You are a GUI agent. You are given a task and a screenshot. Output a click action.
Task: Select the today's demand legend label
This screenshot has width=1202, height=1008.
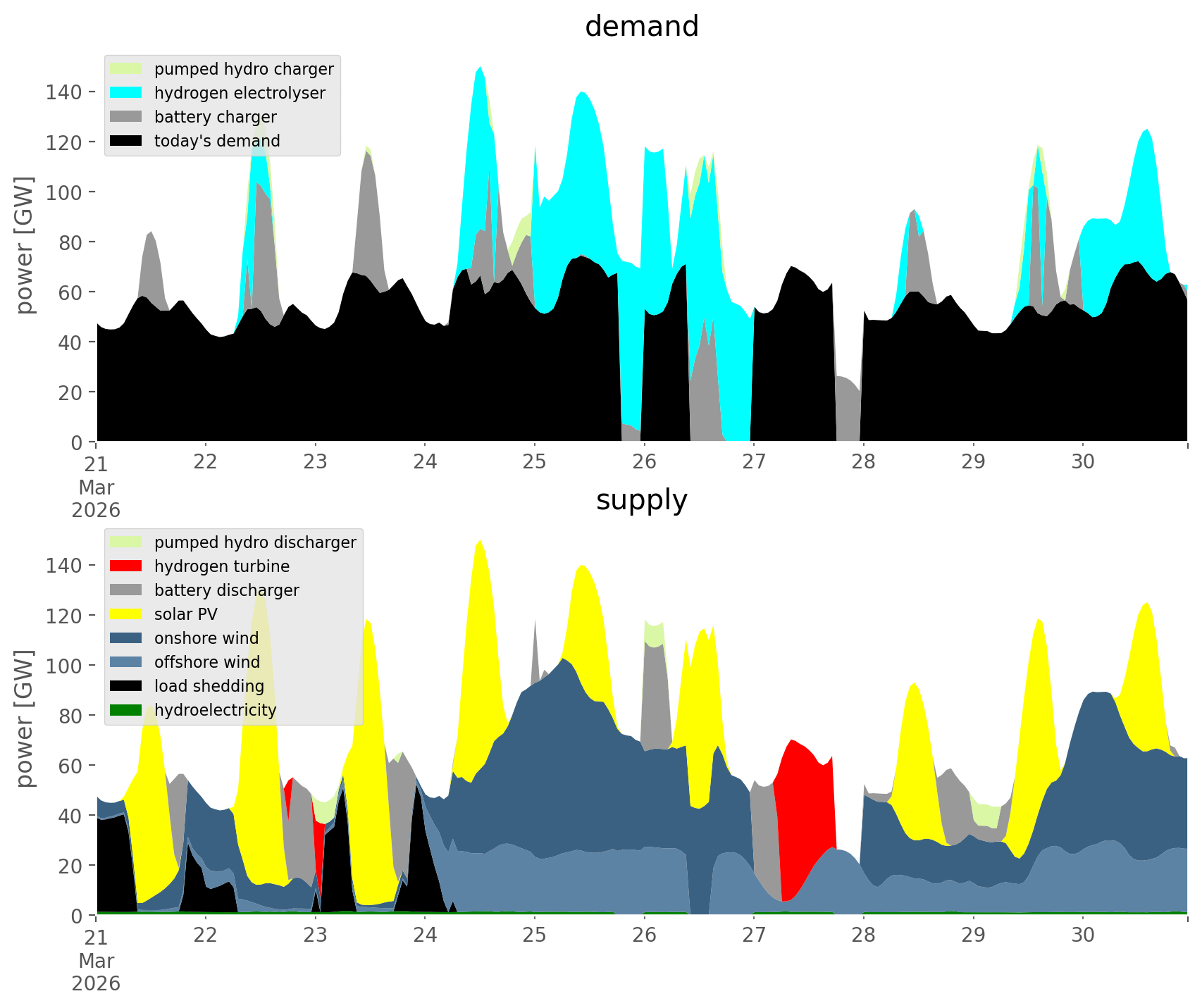[217, 141]
